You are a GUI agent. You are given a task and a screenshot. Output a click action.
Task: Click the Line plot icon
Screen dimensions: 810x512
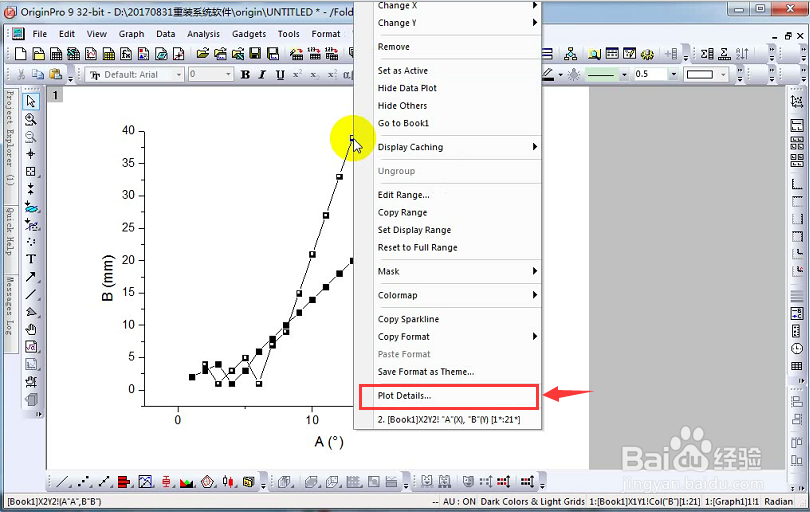click(x=63, y=482)
